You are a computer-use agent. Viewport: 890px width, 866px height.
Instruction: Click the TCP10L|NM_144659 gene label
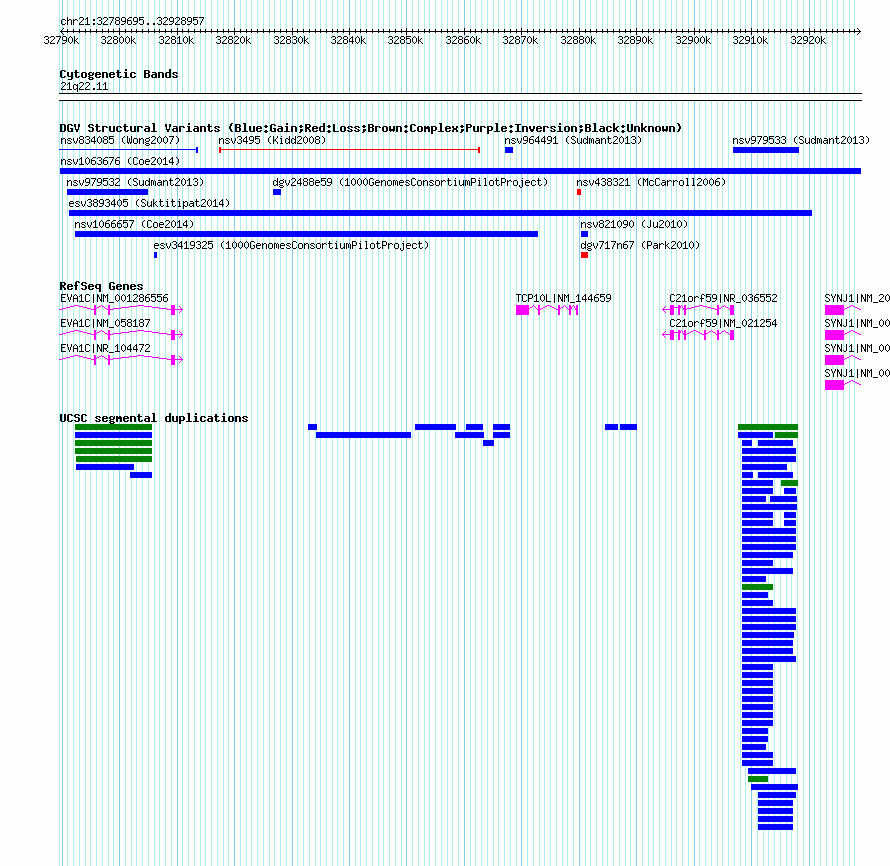coord(564,298)
